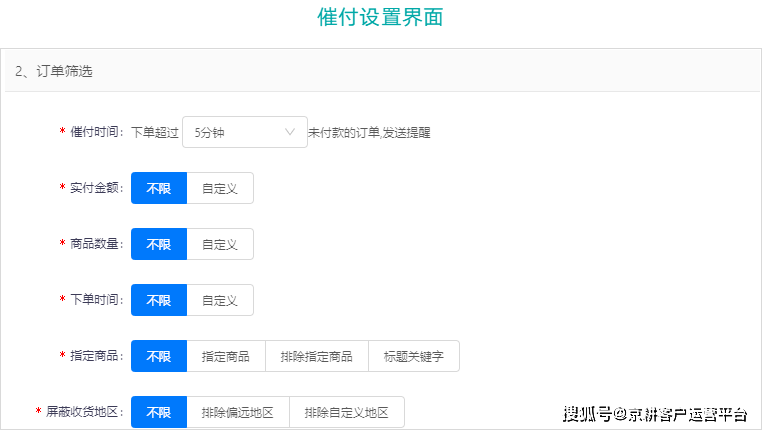Click the 未付款的订单,发送提醒 text
Screen dimensions: 762x431
click(x=369, y=132)
